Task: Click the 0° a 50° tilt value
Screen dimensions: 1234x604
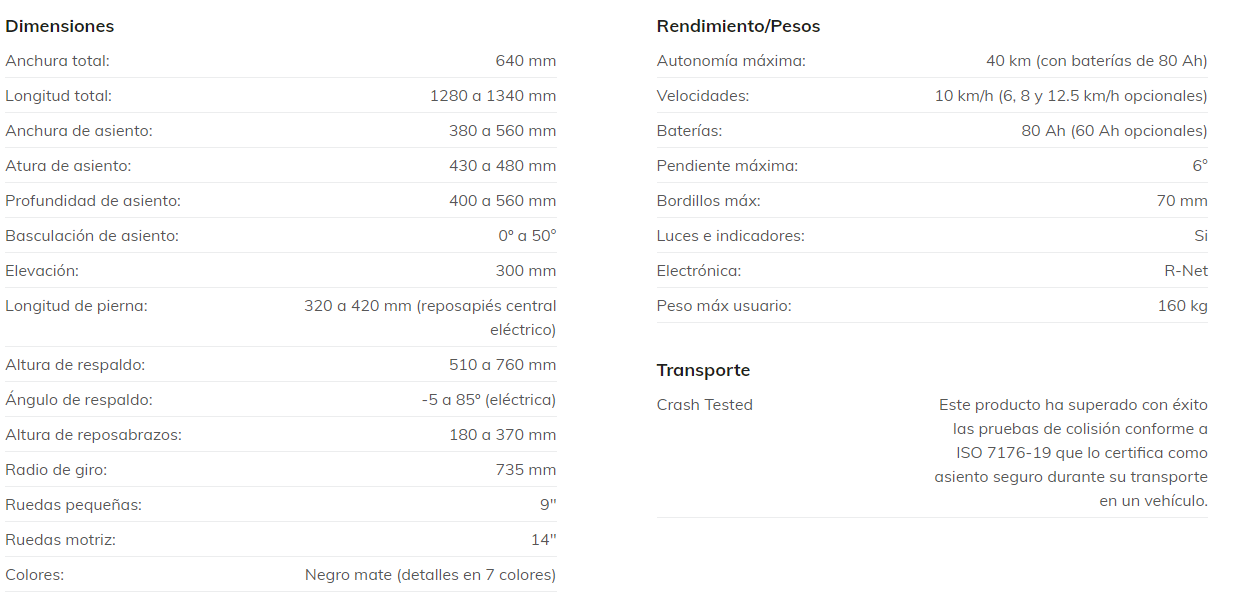Action: click(527, 236)
